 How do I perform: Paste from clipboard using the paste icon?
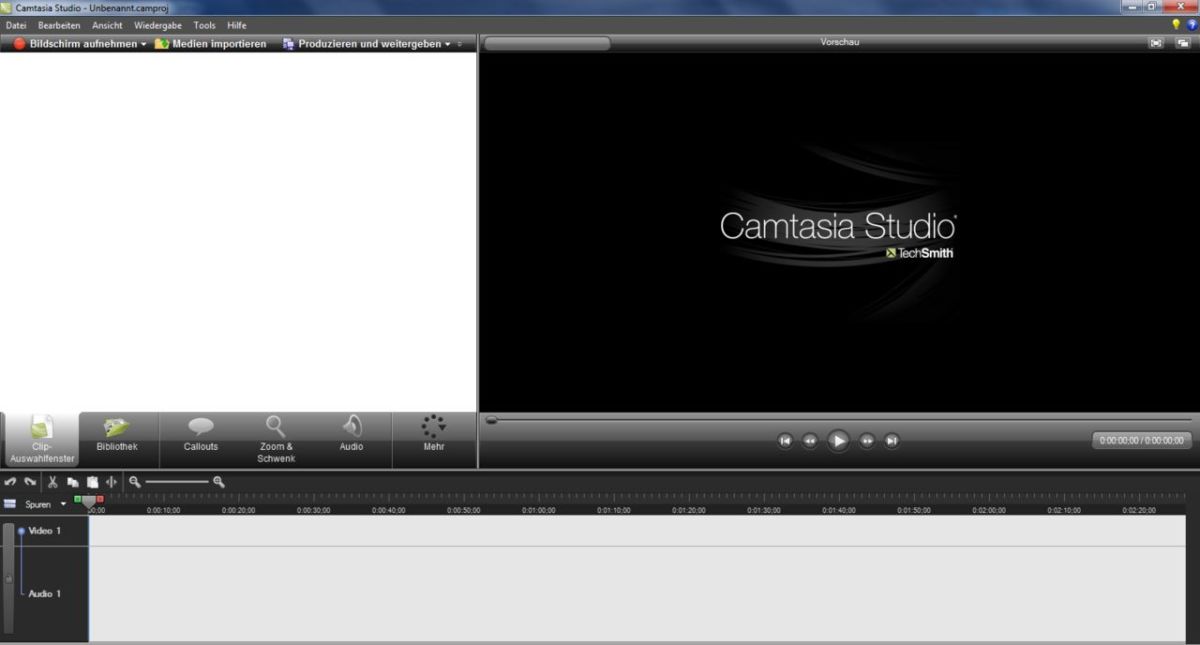[93, 481]
